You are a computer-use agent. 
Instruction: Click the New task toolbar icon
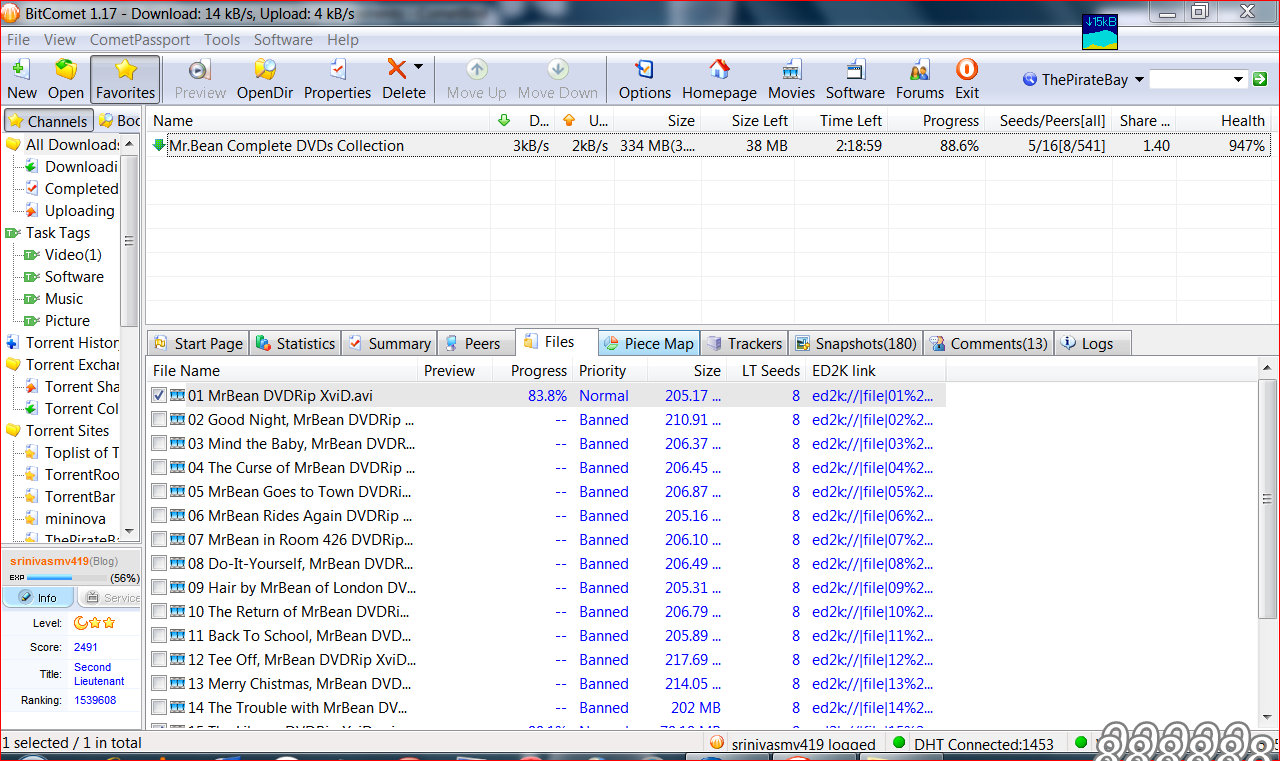21,79
